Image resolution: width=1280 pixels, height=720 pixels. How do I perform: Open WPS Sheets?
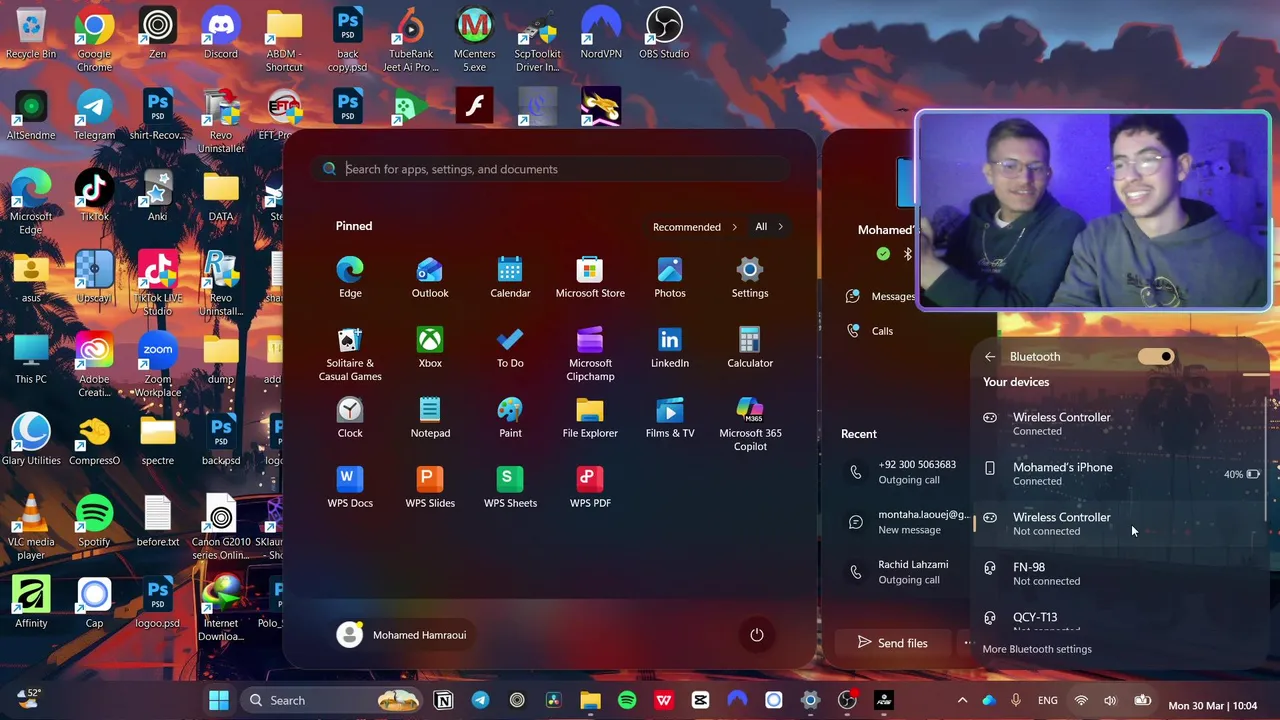pos(510,488)
